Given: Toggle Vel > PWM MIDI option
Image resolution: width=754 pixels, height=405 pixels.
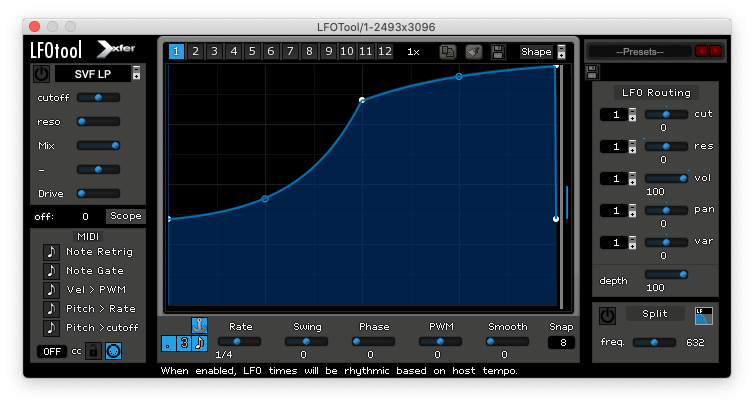Looking at the screenshot, I should (51, 290).
